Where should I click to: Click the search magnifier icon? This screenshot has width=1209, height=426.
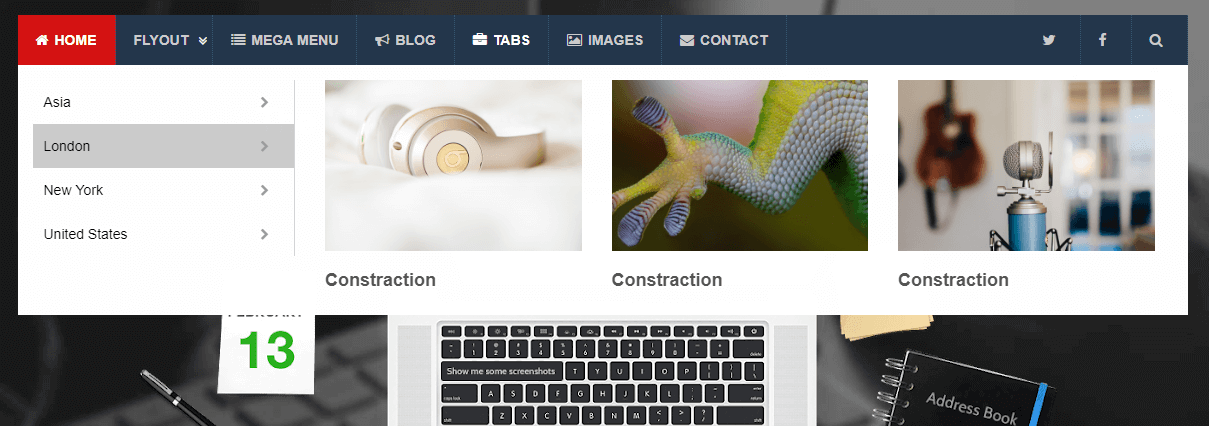pyautogui.click(x=1156, y=40)
